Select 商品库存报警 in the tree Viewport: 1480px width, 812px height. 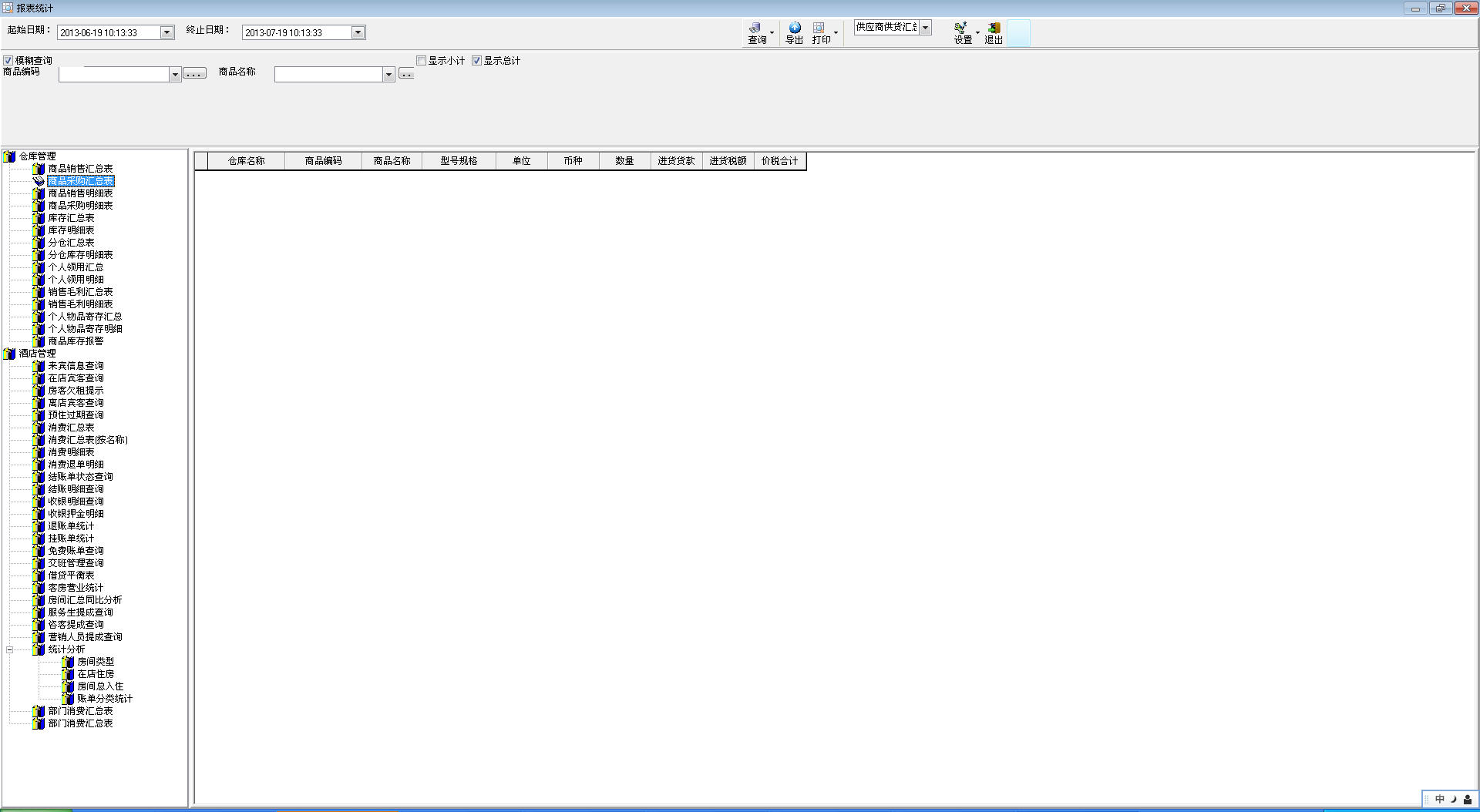(x=76, y=341)
